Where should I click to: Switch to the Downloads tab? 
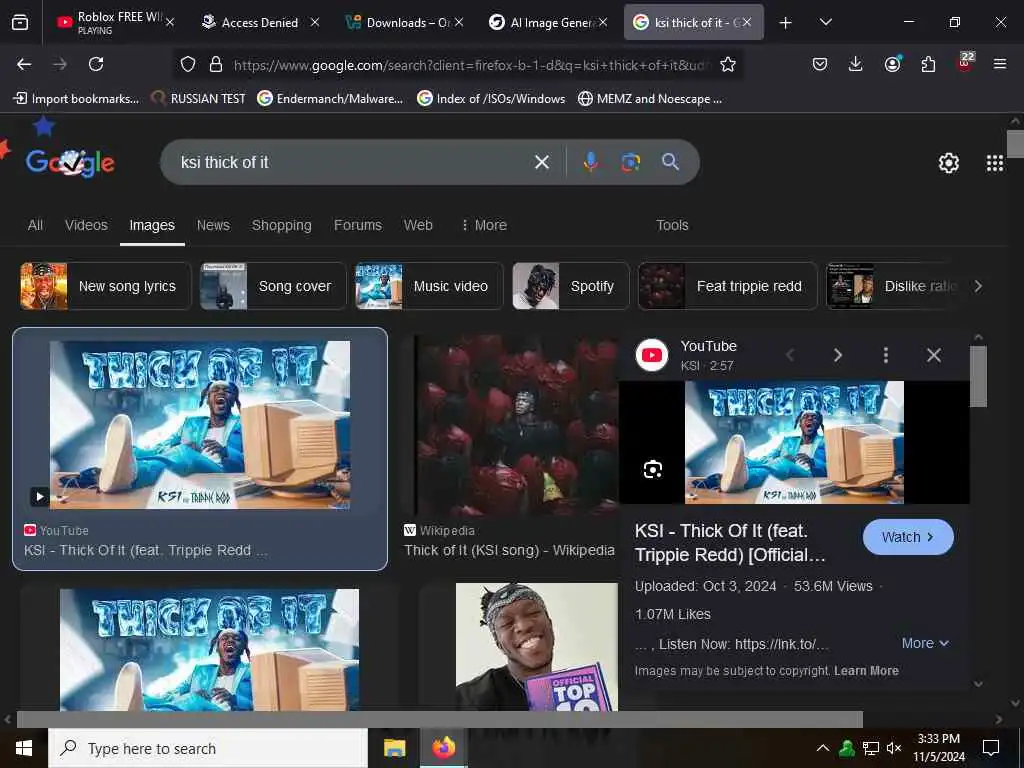(x=404, y=22)
